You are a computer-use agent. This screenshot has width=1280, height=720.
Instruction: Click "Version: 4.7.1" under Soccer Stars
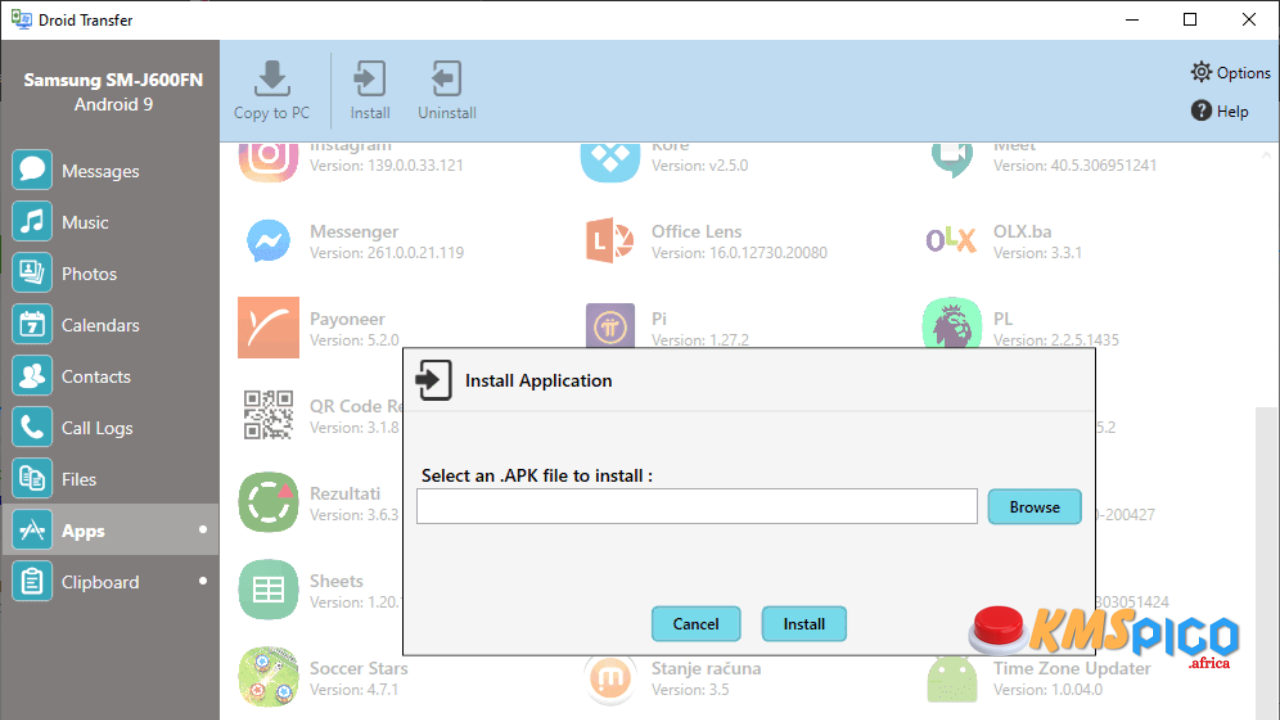point(354,690)
